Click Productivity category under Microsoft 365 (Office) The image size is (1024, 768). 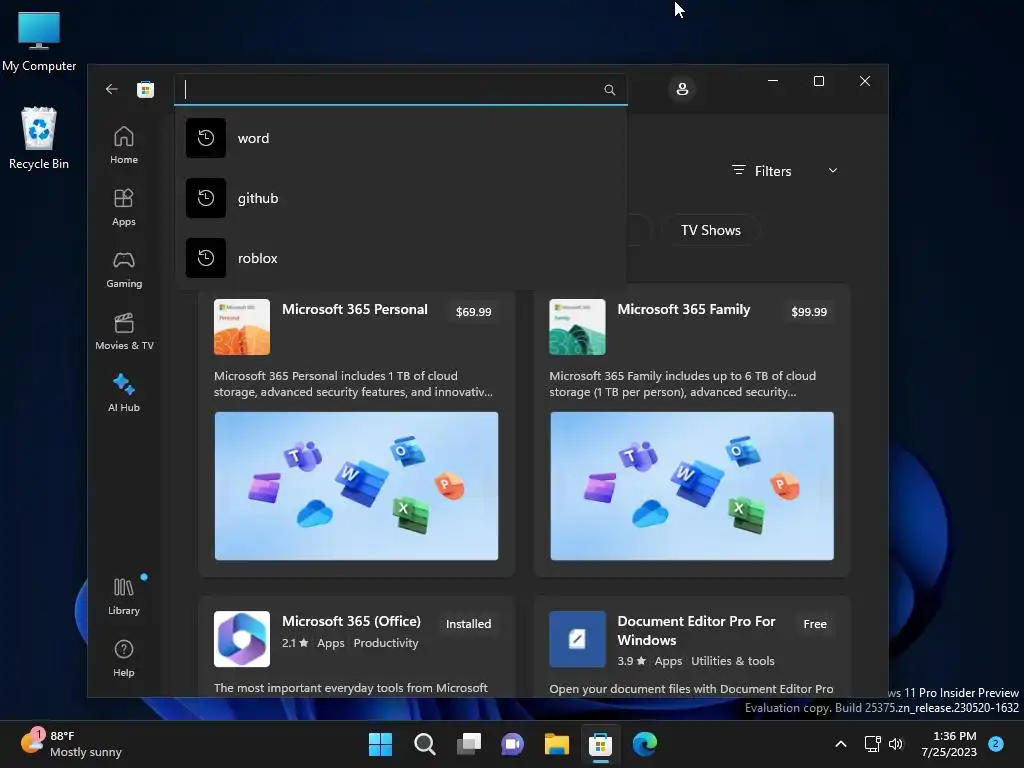click(x=386, y=643)
